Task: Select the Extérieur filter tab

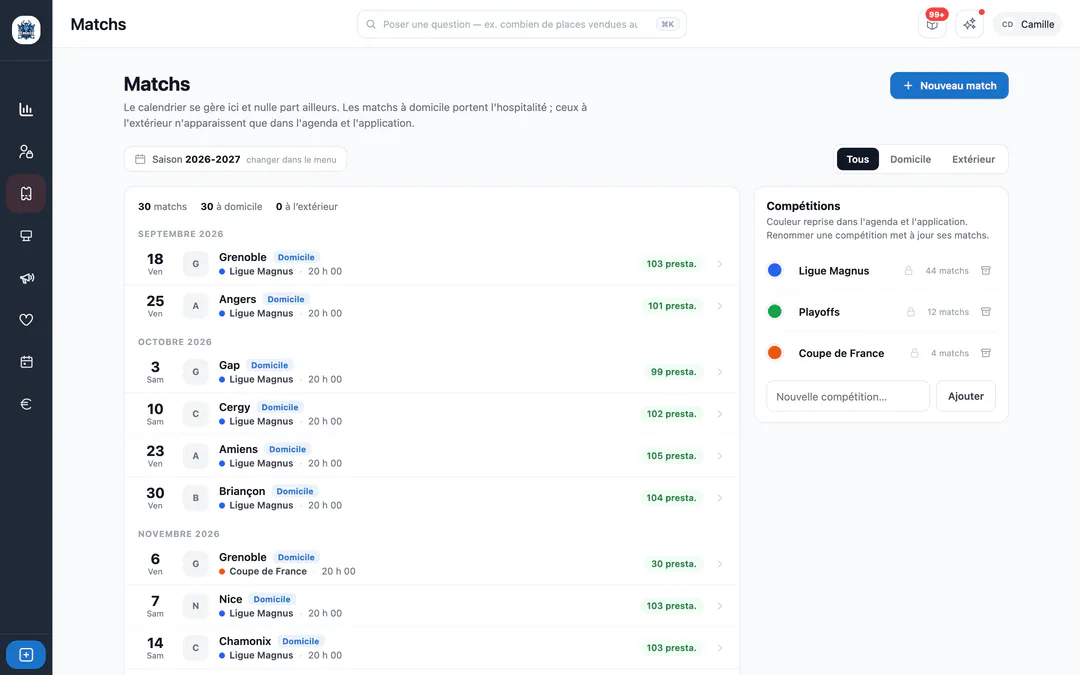Action: pyautogui.click(x=973, y=159)
